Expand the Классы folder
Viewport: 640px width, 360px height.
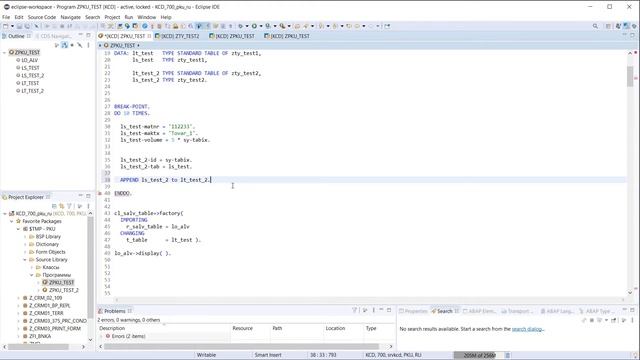(32, 267)
